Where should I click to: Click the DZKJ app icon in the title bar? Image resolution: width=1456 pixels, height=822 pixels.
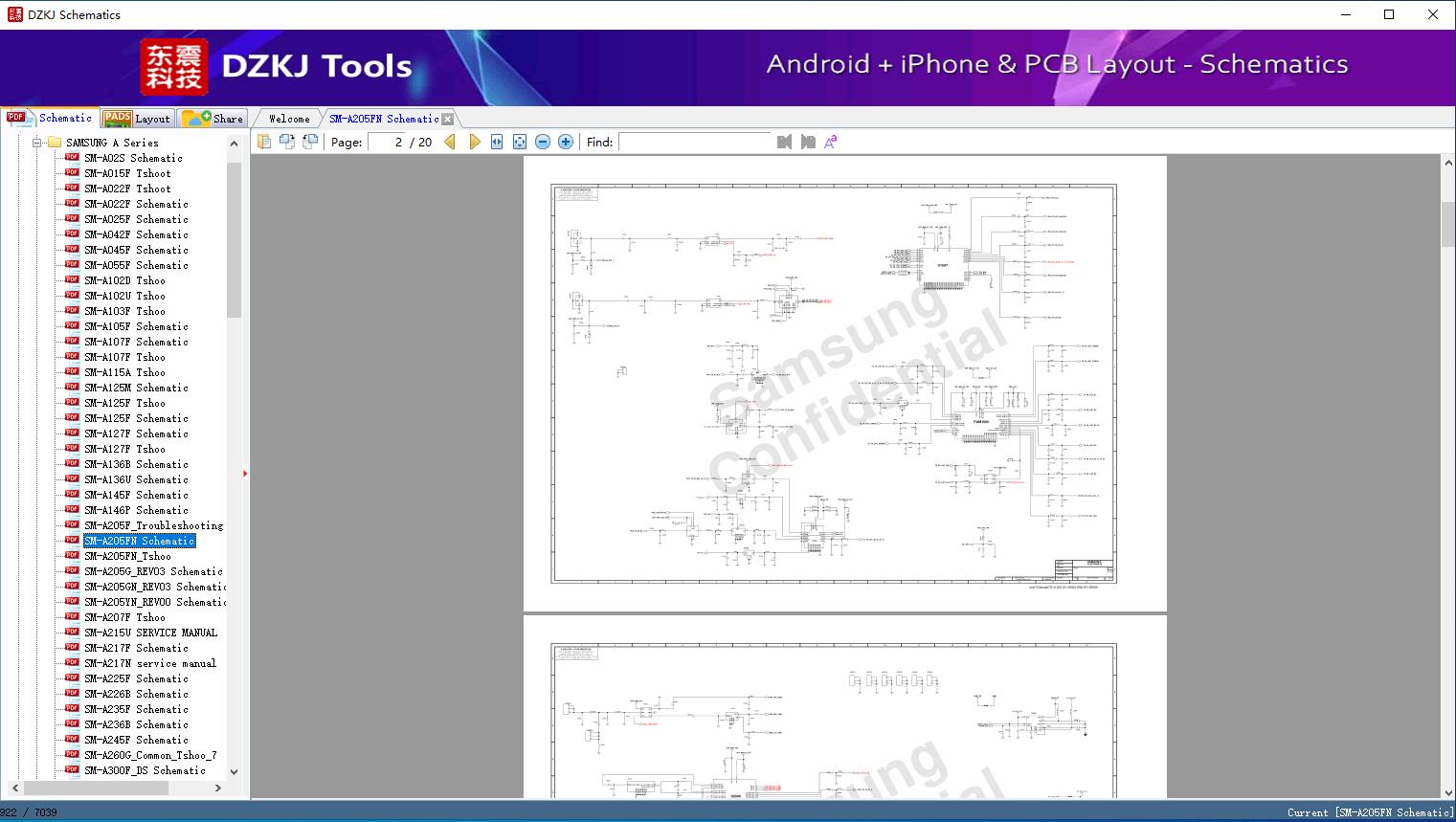click(x=14, y=14)
